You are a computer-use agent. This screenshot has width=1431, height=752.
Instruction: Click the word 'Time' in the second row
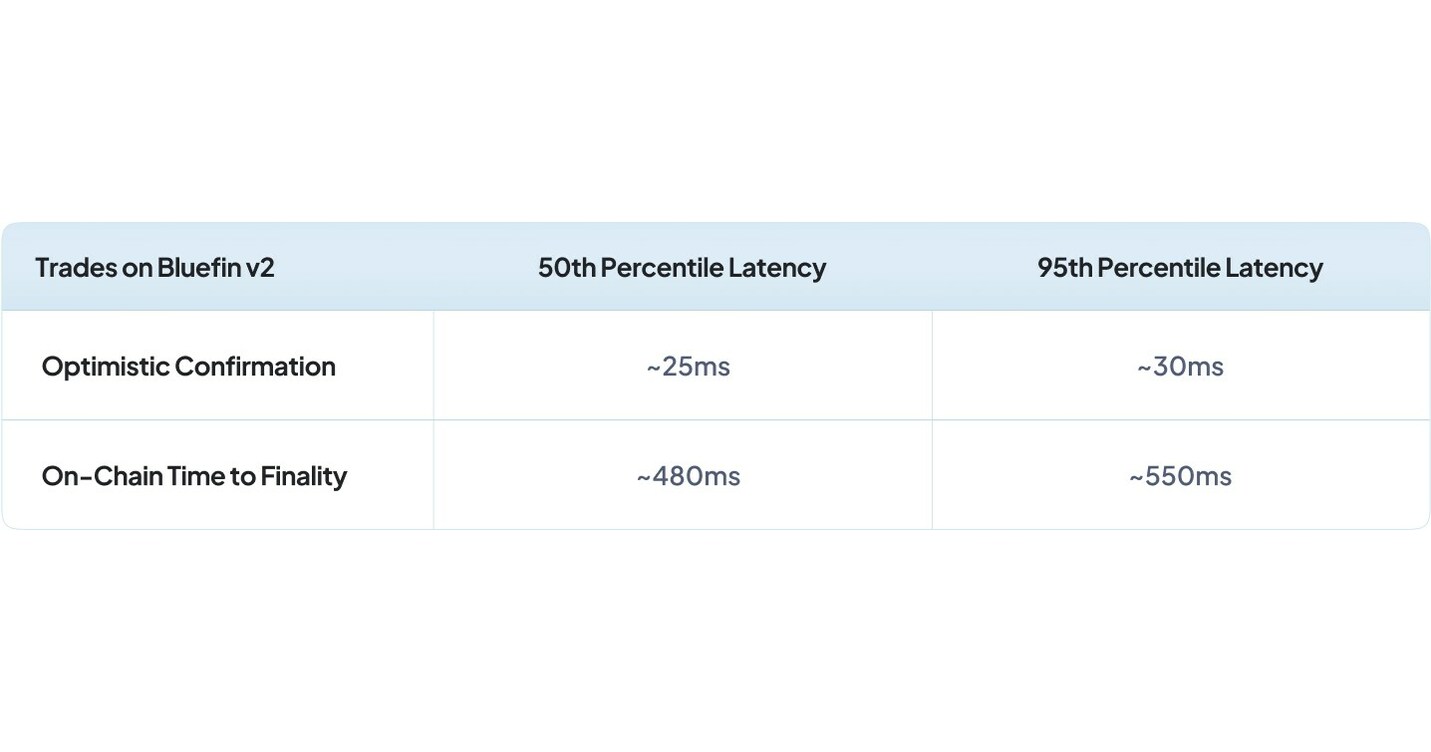click(x=195, y=476)
